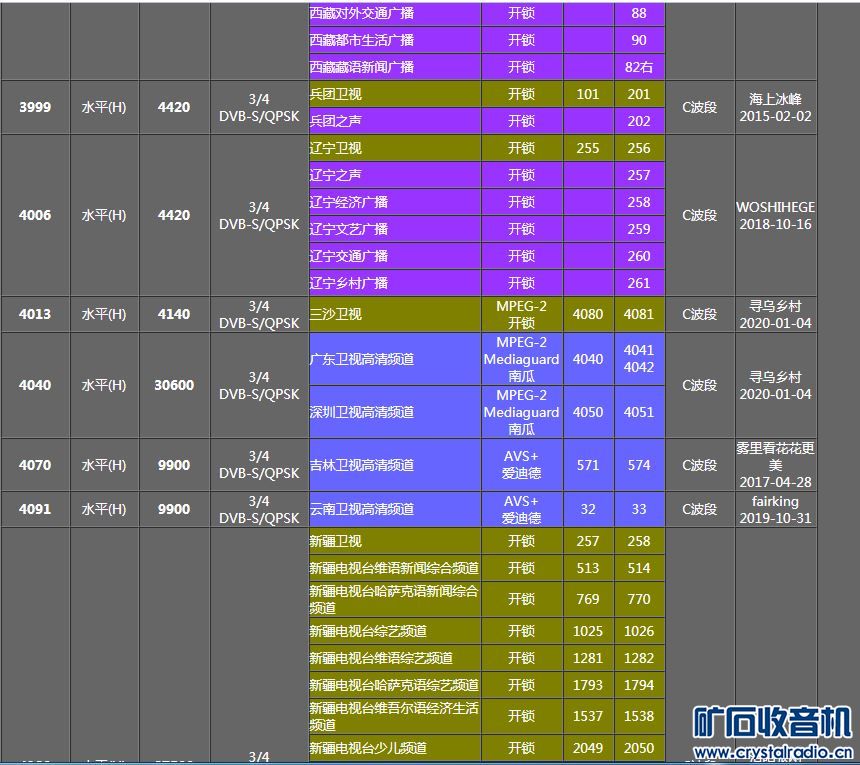The width and height of the screenshot is (860, 765).
Task: Click video PID 571 cell
Action: pos(588,465)
